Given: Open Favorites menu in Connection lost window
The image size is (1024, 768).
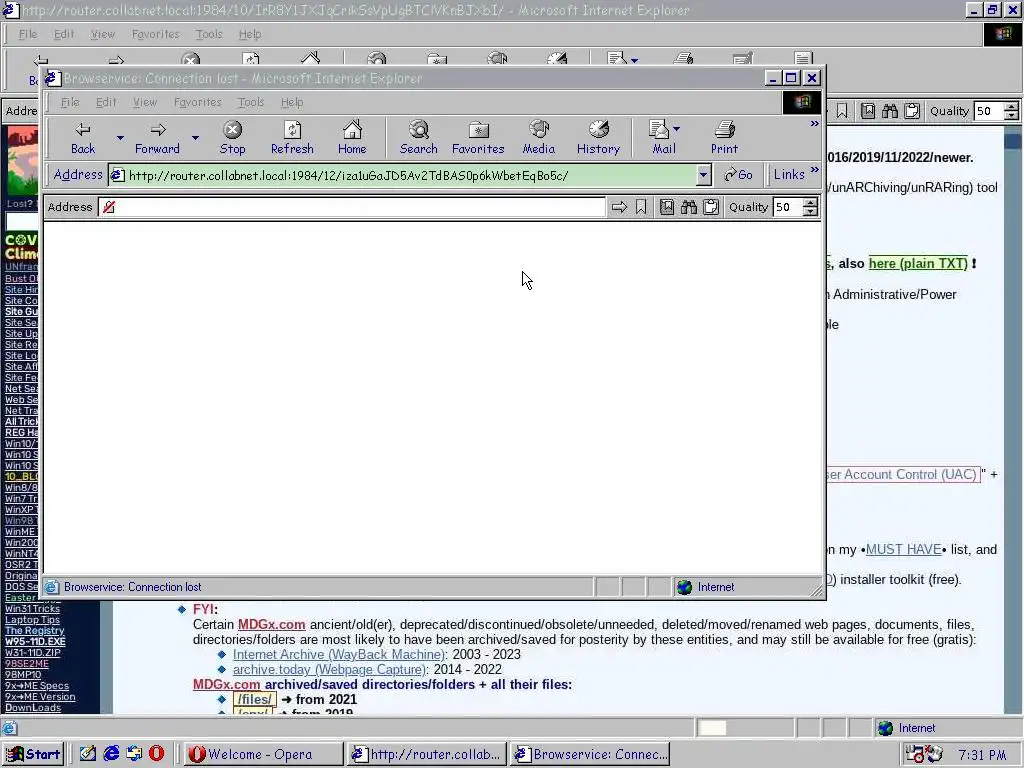Looking at the screenshot, I should click(x=197, y=102).
